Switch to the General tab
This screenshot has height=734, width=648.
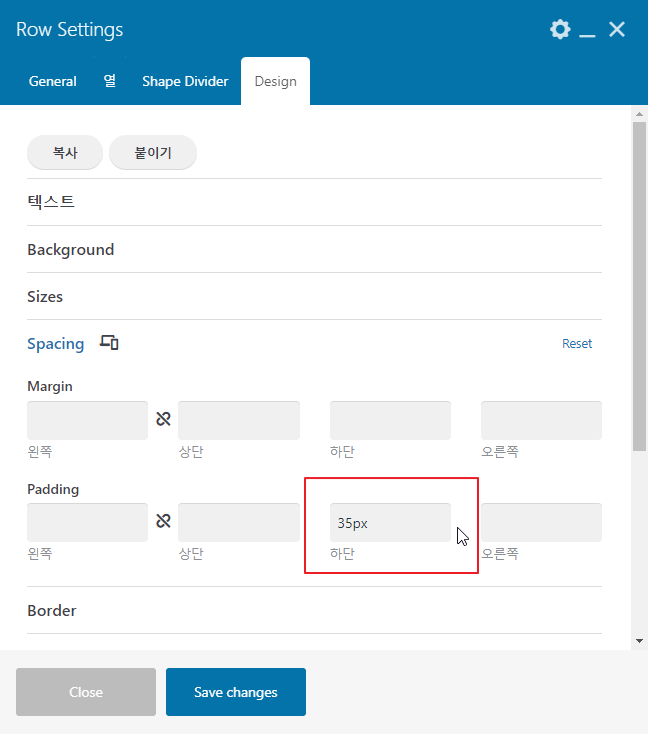pos(52,81)
